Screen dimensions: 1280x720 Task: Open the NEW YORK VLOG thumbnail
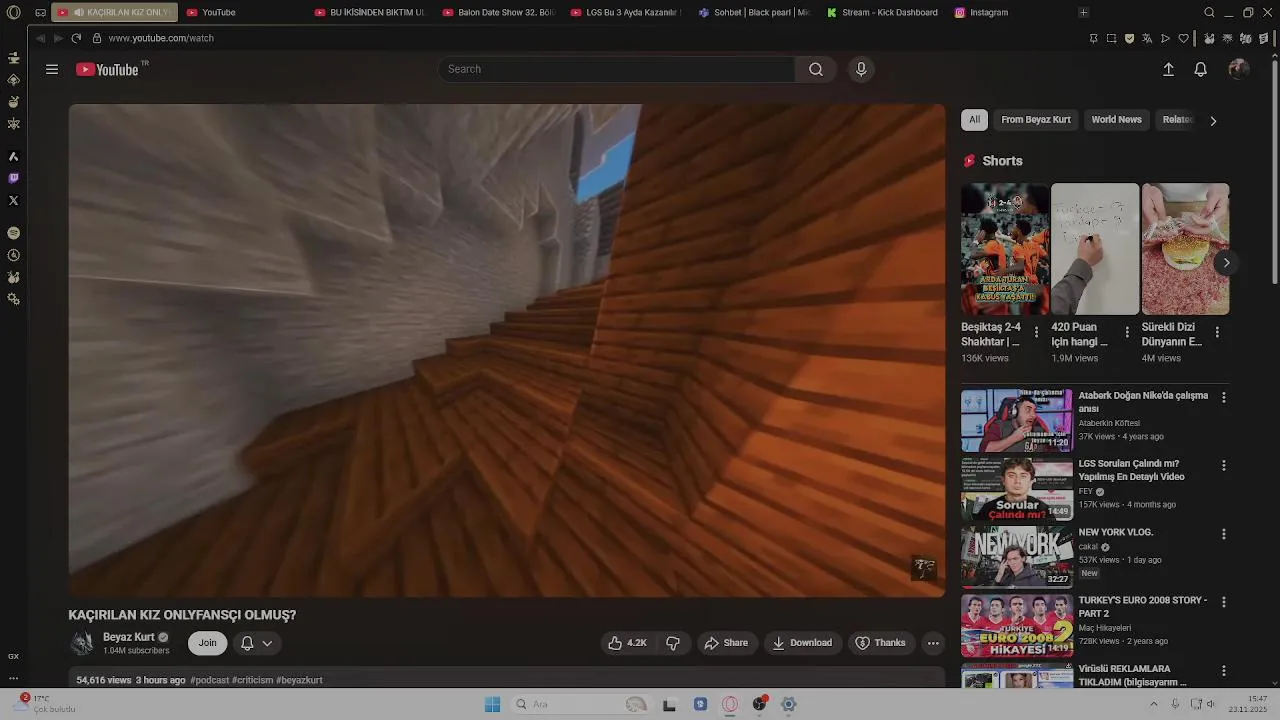tap(1017, 557)
